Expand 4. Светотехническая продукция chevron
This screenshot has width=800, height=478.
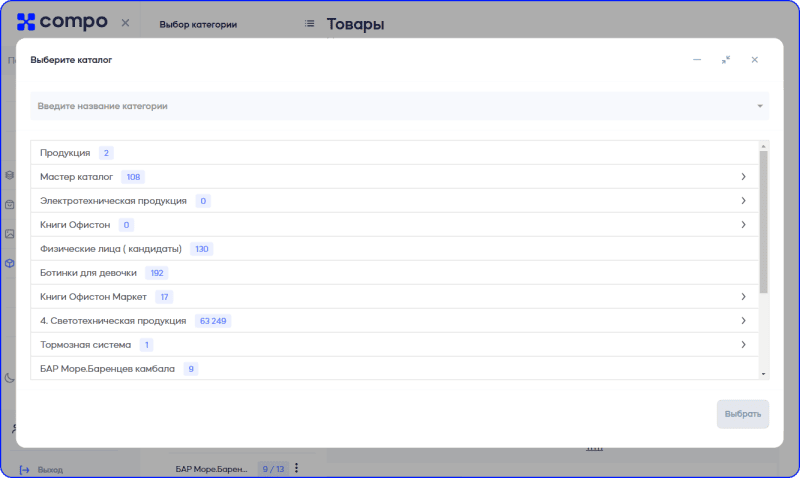(x=743, y=320)
